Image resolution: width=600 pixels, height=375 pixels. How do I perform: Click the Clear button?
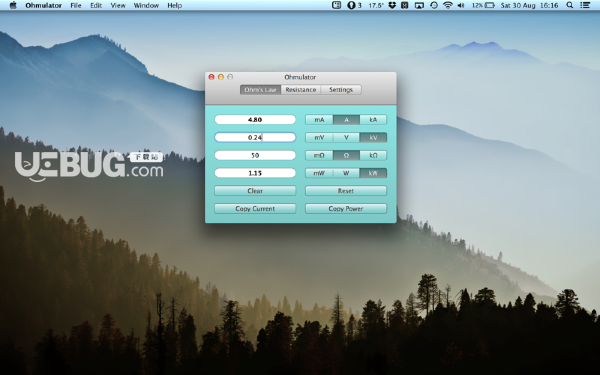pos(255,191)
